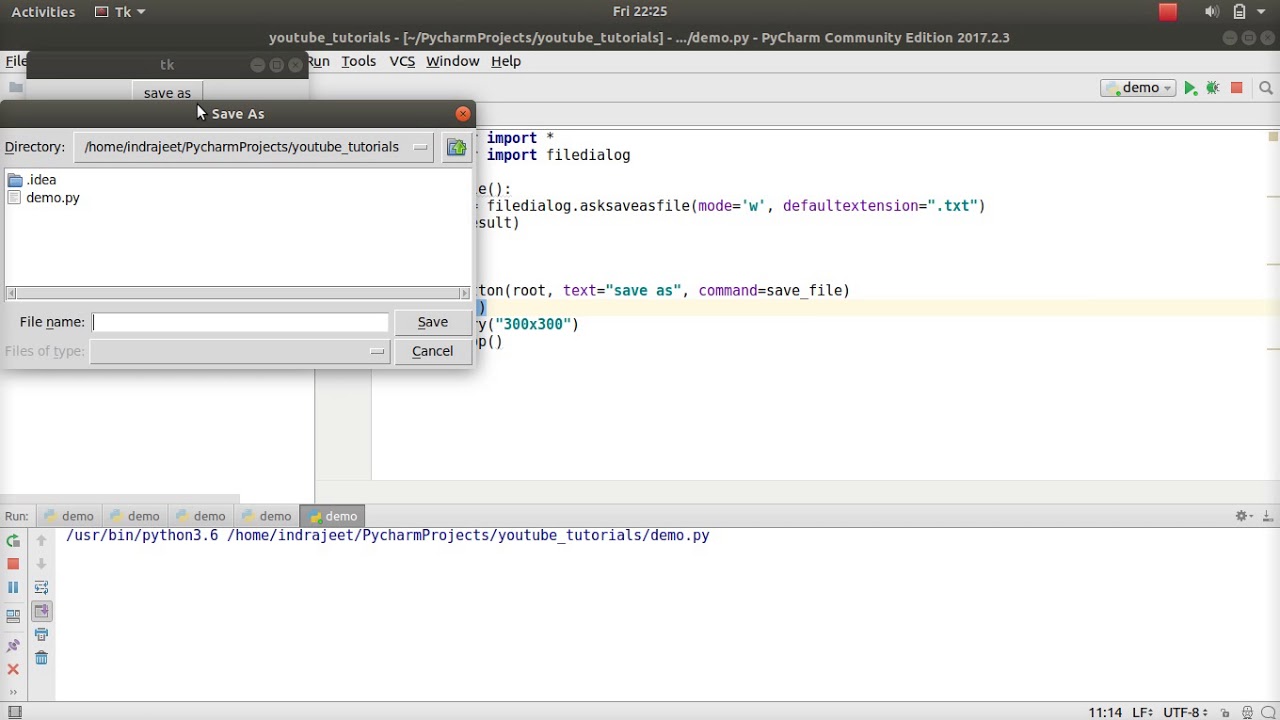Click the battery icon in system tray
This screenshot has height=720, width=1280.
1239,12
